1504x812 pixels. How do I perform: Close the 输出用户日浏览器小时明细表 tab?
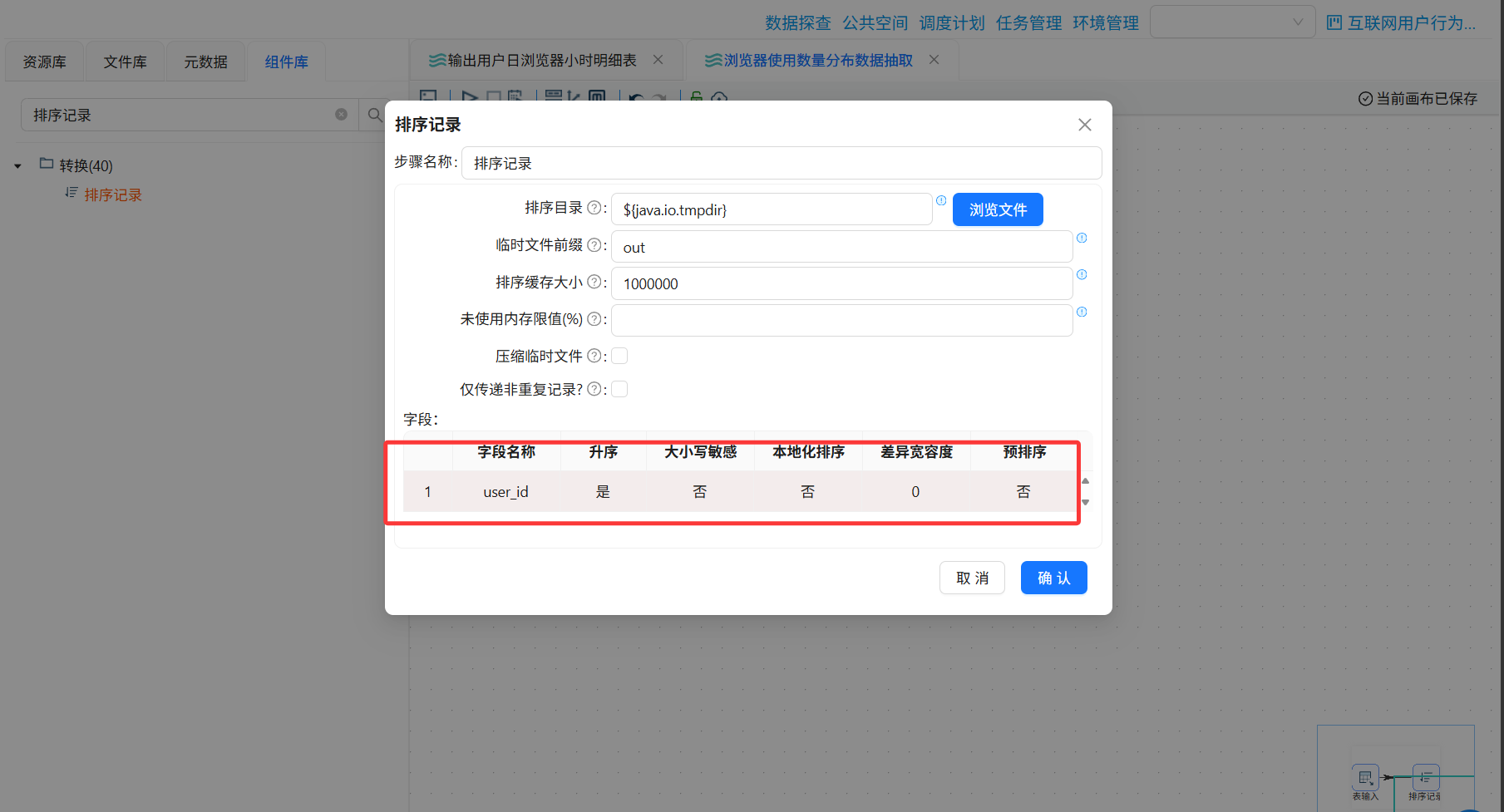point(658,60)
